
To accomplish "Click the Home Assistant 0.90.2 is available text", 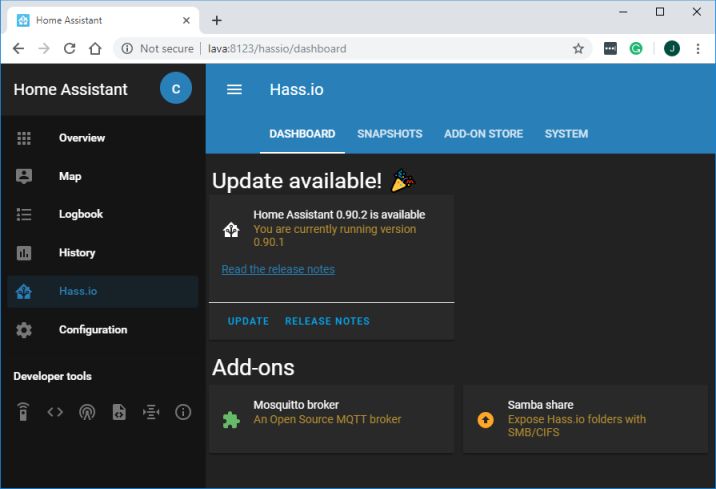I will tap(339, 215).
